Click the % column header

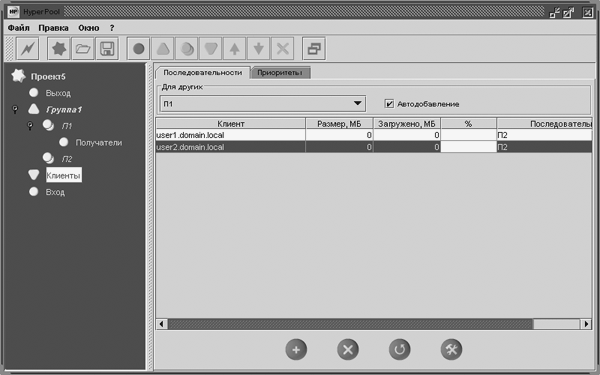pos(468,124)
